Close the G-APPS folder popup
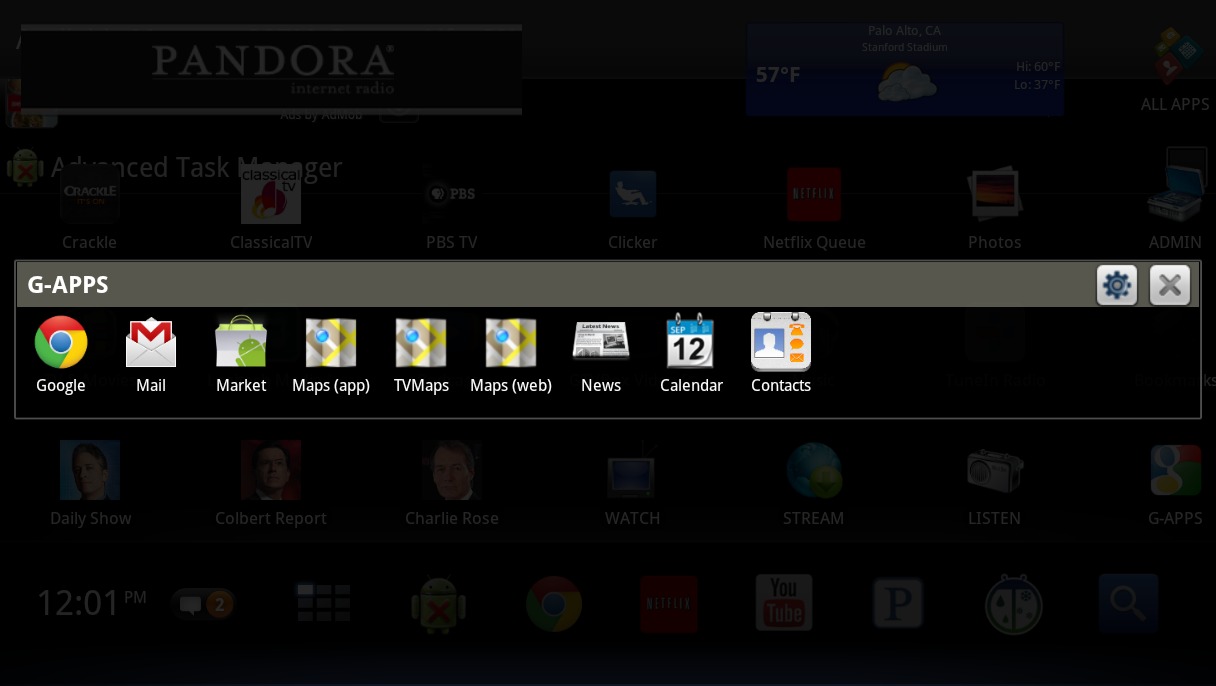 [1170, 285]
